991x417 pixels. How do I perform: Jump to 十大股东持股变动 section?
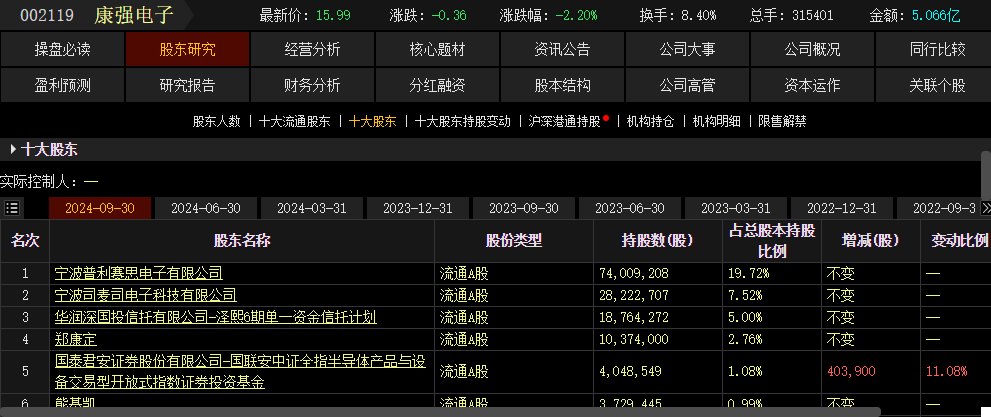click(463, 121)
